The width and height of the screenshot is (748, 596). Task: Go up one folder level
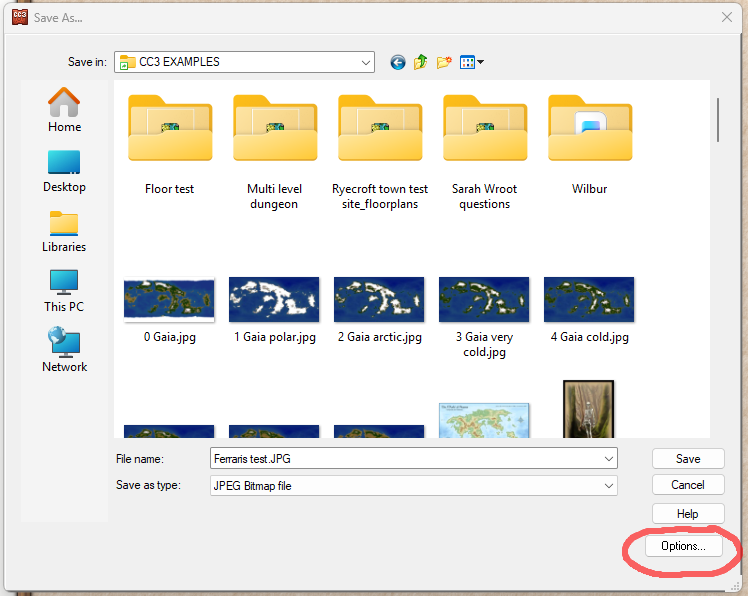[421, 62]
